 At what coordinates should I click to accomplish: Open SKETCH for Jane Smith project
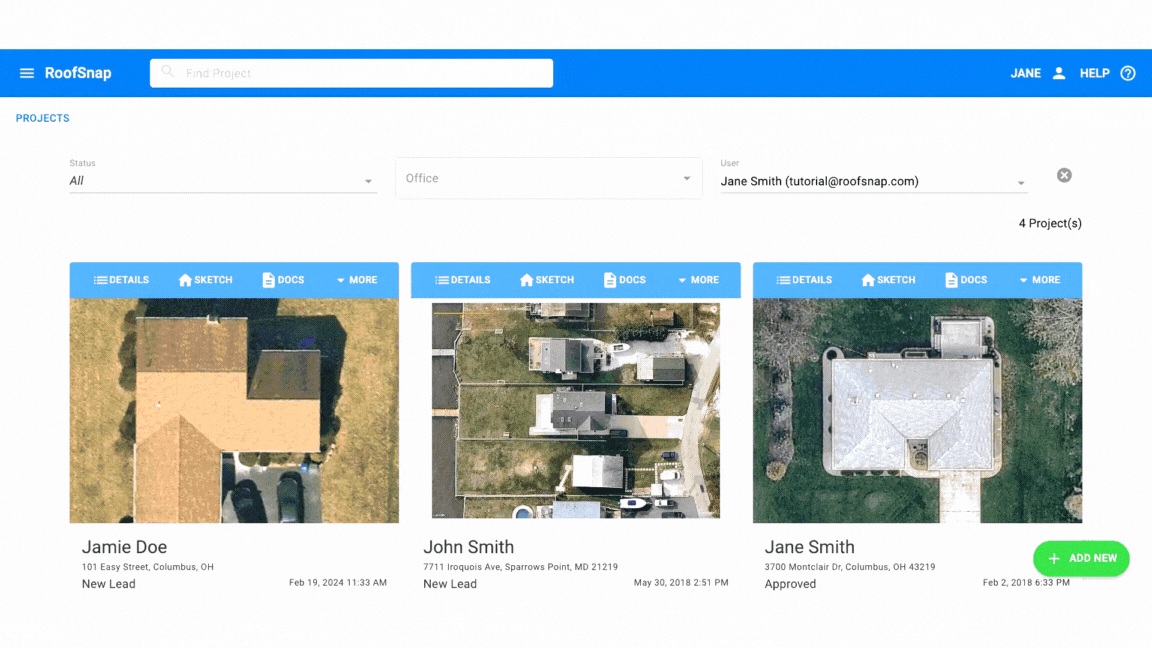888,280
